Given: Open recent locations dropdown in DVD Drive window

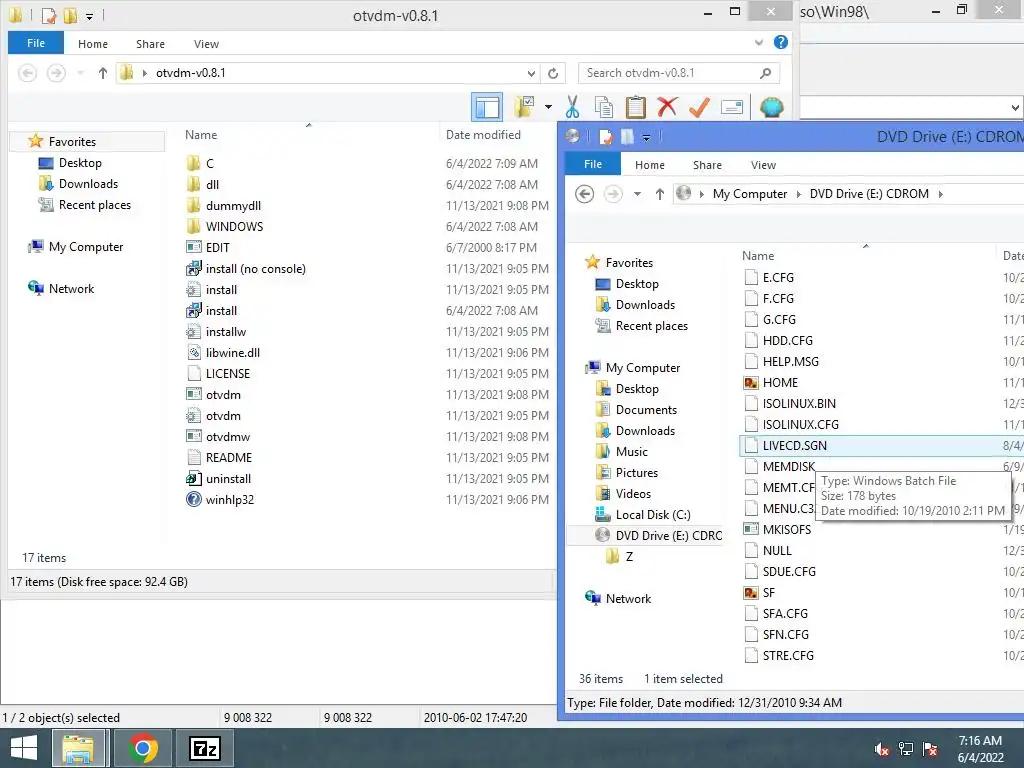Looking at the screenshot, I should (637, 194).
